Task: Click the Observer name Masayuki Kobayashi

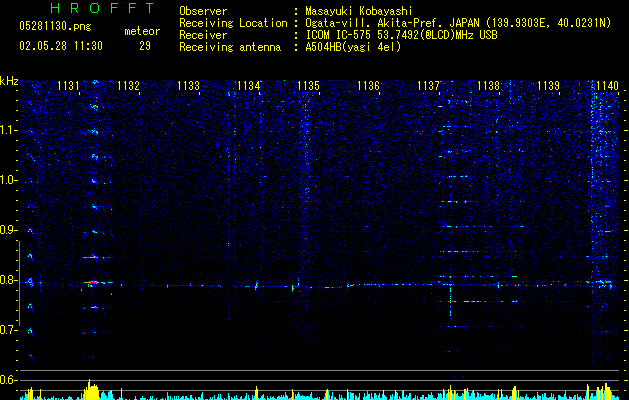Action: 359,11
